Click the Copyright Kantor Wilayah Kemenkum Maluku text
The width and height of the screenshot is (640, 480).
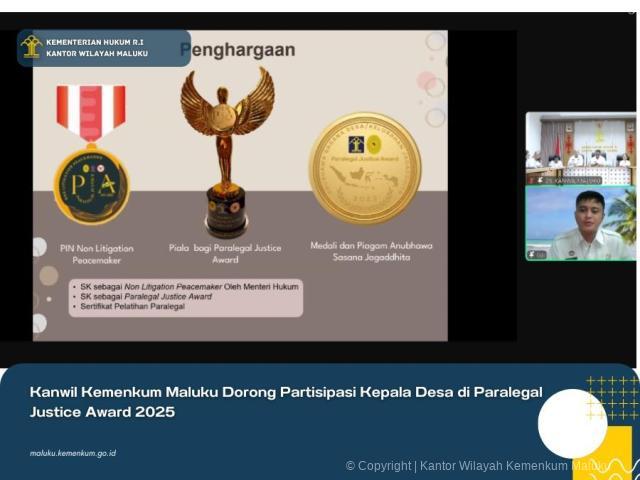pyautogui.click(x=477, y=466)
